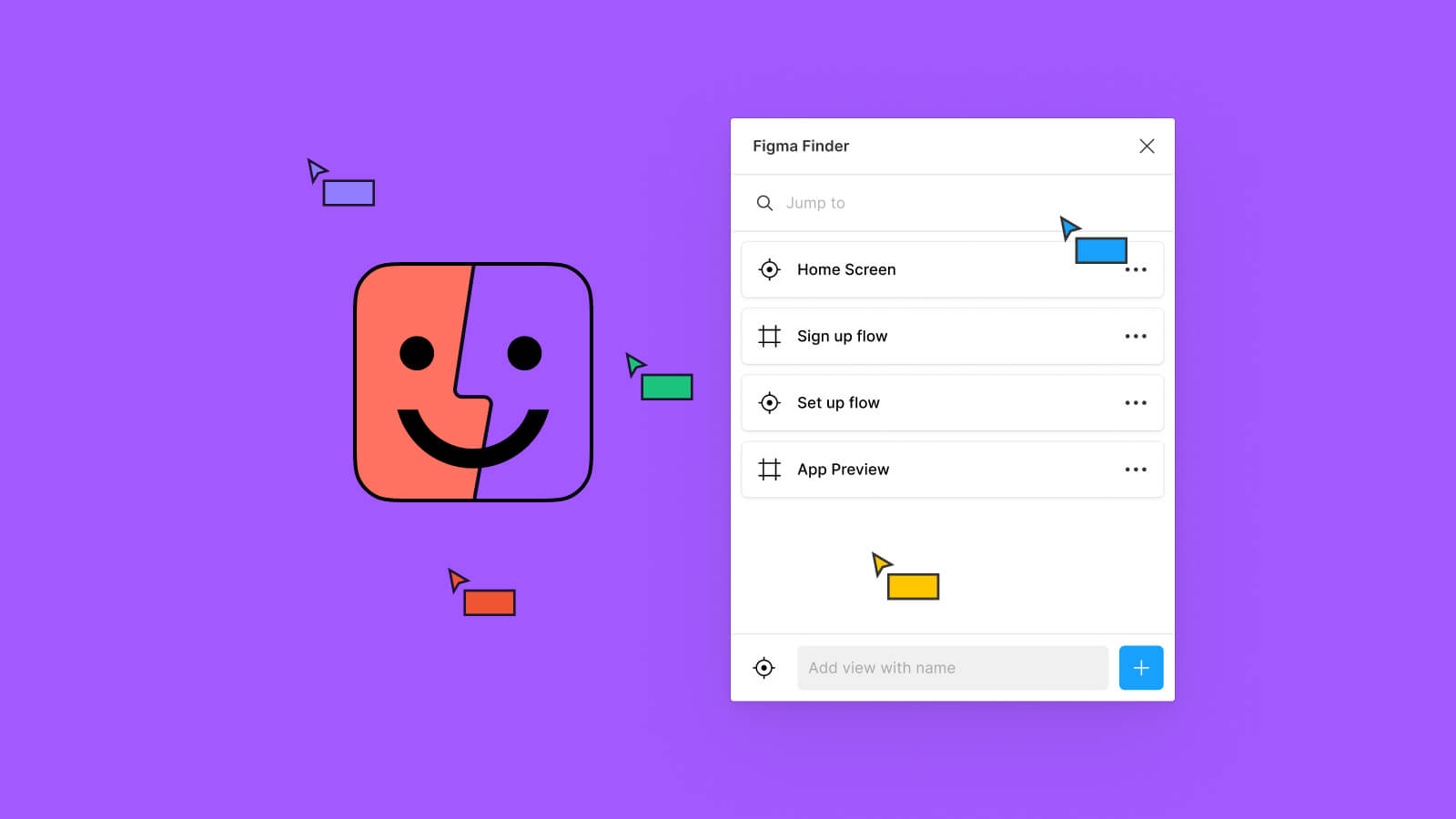Click the target icon beside Set up flow
Viewport: 1456px width, 819px height.
(x=769, y=403)
